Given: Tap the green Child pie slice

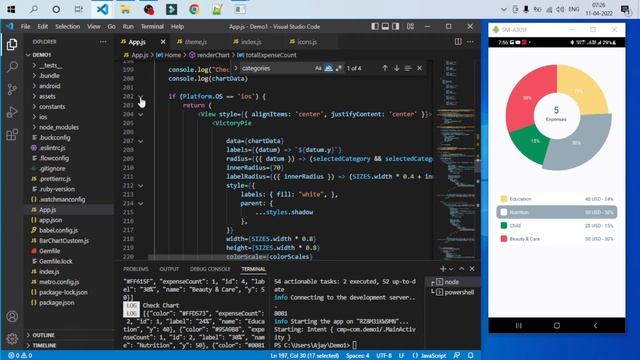Looking at the screenshot, I should 532,143.
